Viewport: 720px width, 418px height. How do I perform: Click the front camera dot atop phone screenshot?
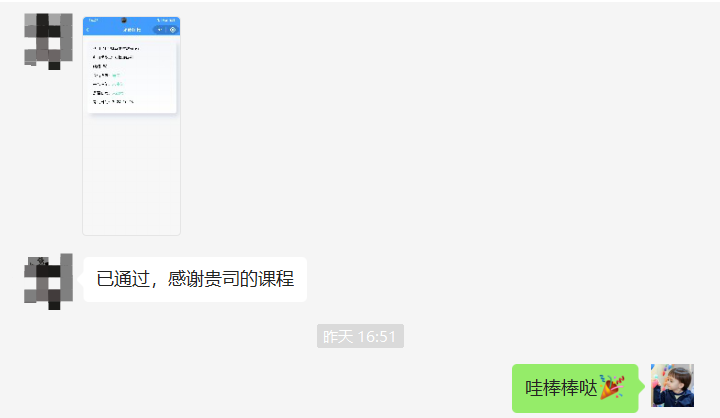tap(124, 20)
